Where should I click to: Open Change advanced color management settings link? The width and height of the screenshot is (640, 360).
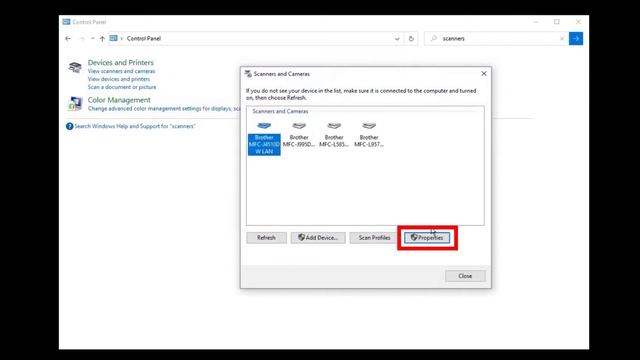[x=164, y=109]
